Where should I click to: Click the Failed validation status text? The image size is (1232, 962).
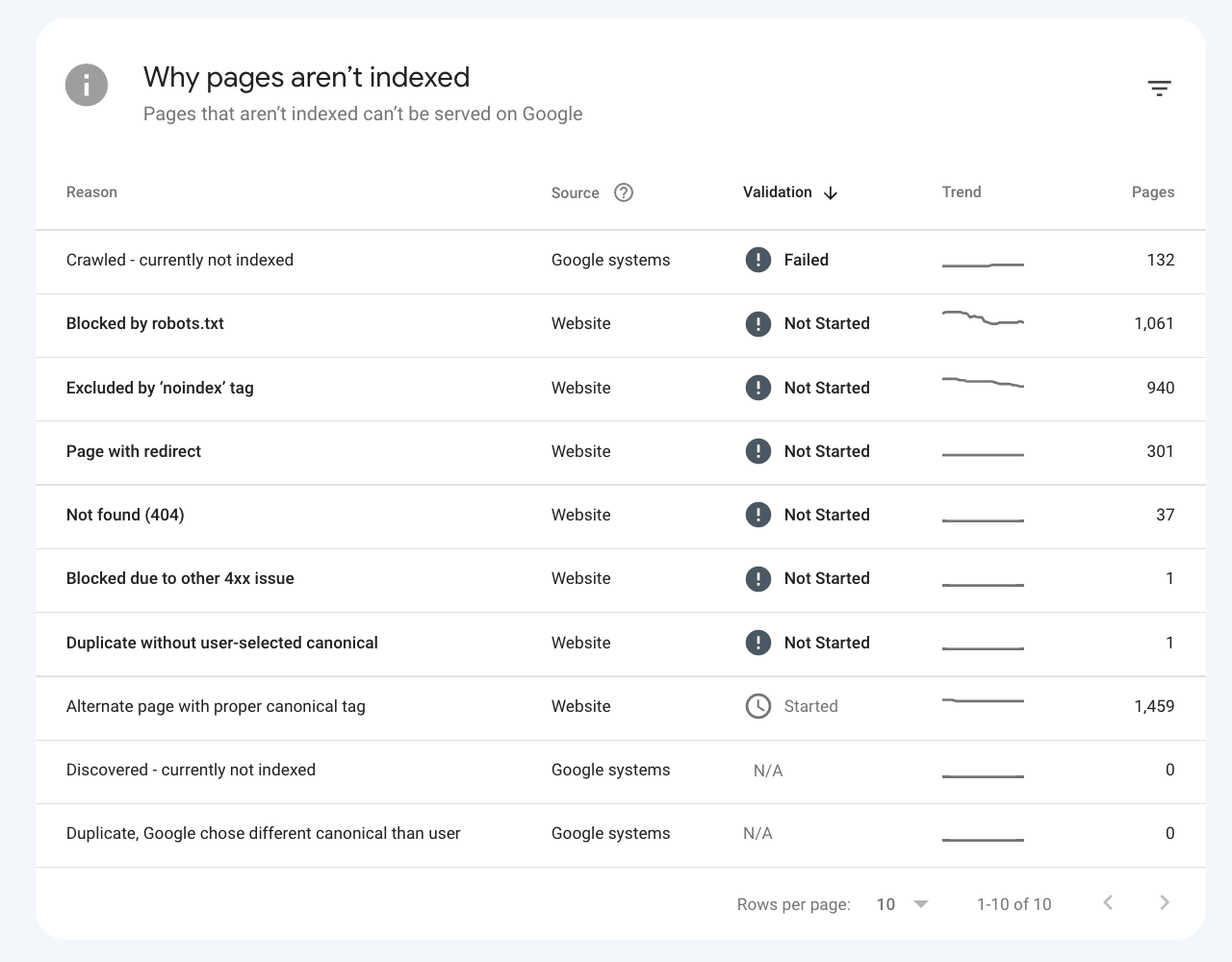[807, 260]
